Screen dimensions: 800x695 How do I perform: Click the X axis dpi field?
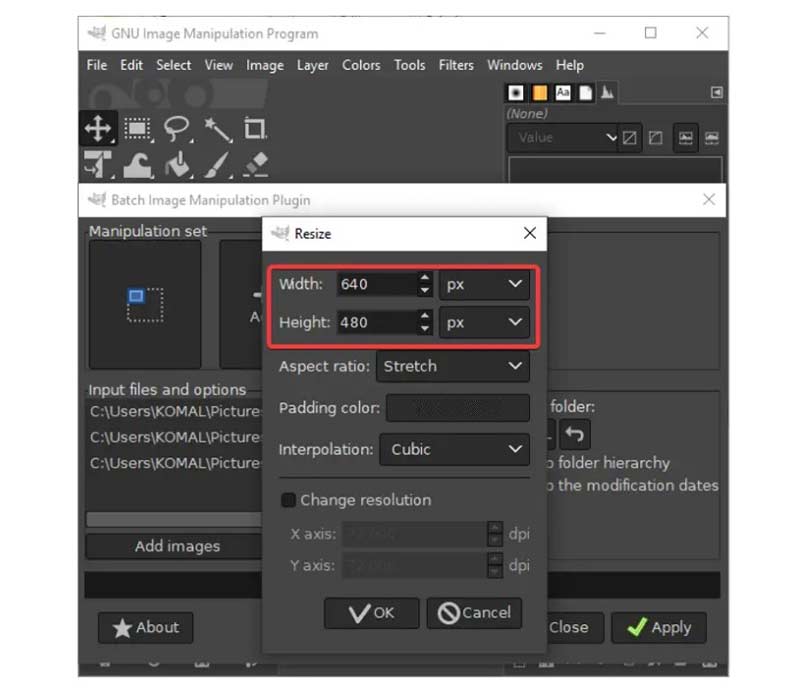click(414, 534)
